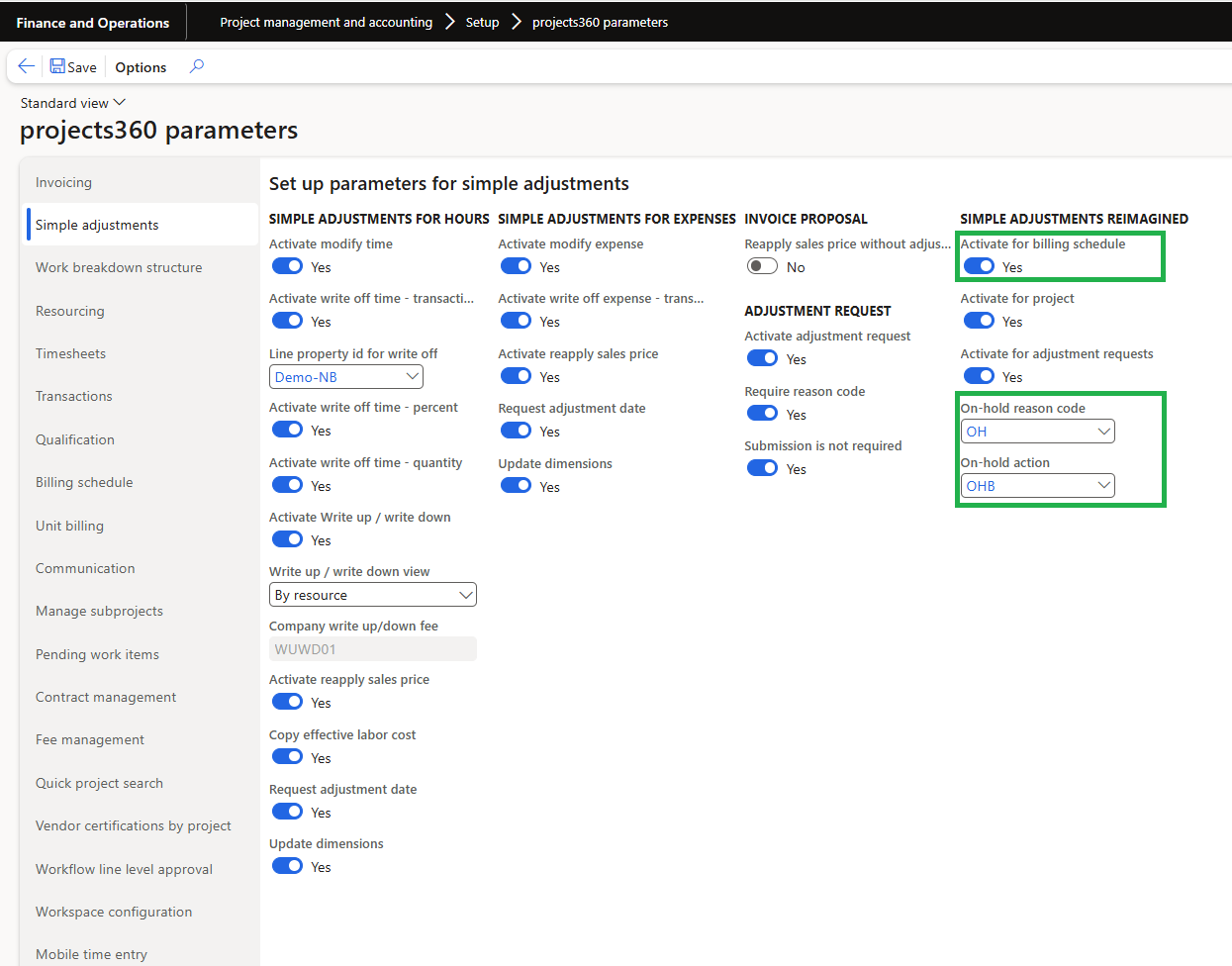The width and height of the screenshot is (1232, 966).
Task: Toggle Activate for billing schedule switch
Action: (x=979, y=266)
